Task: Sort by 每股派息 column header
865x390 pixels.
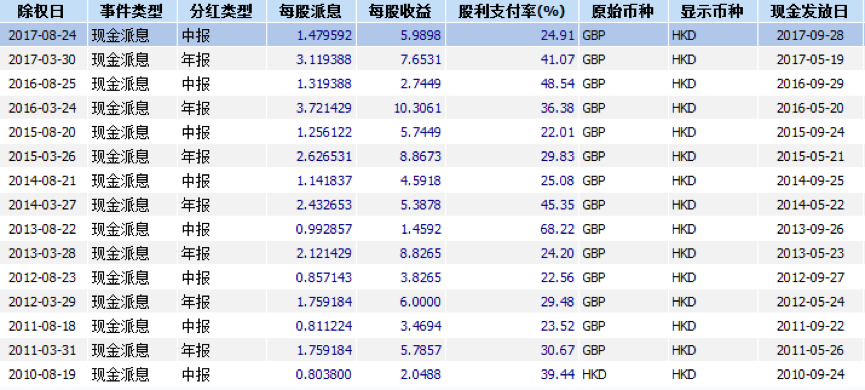Action: pos(311,11)
